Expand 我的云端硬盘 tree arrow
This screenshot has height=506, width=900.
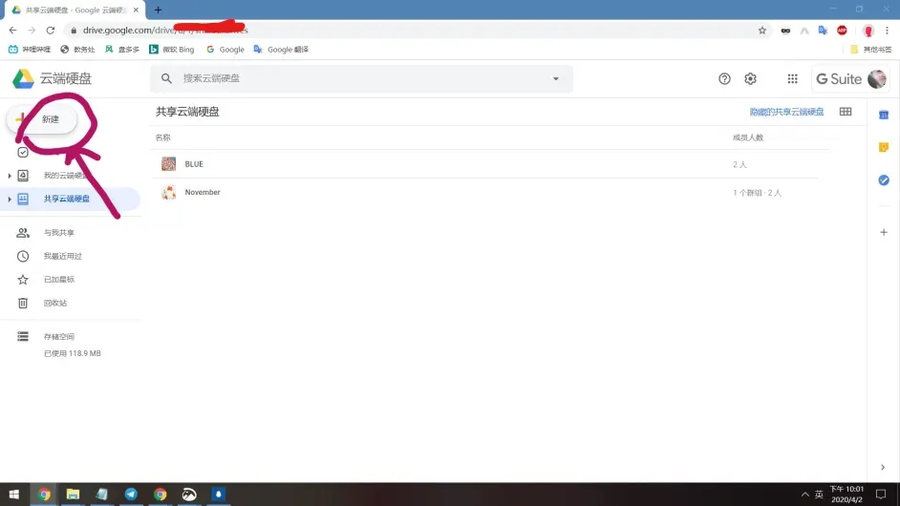(10, 176)
